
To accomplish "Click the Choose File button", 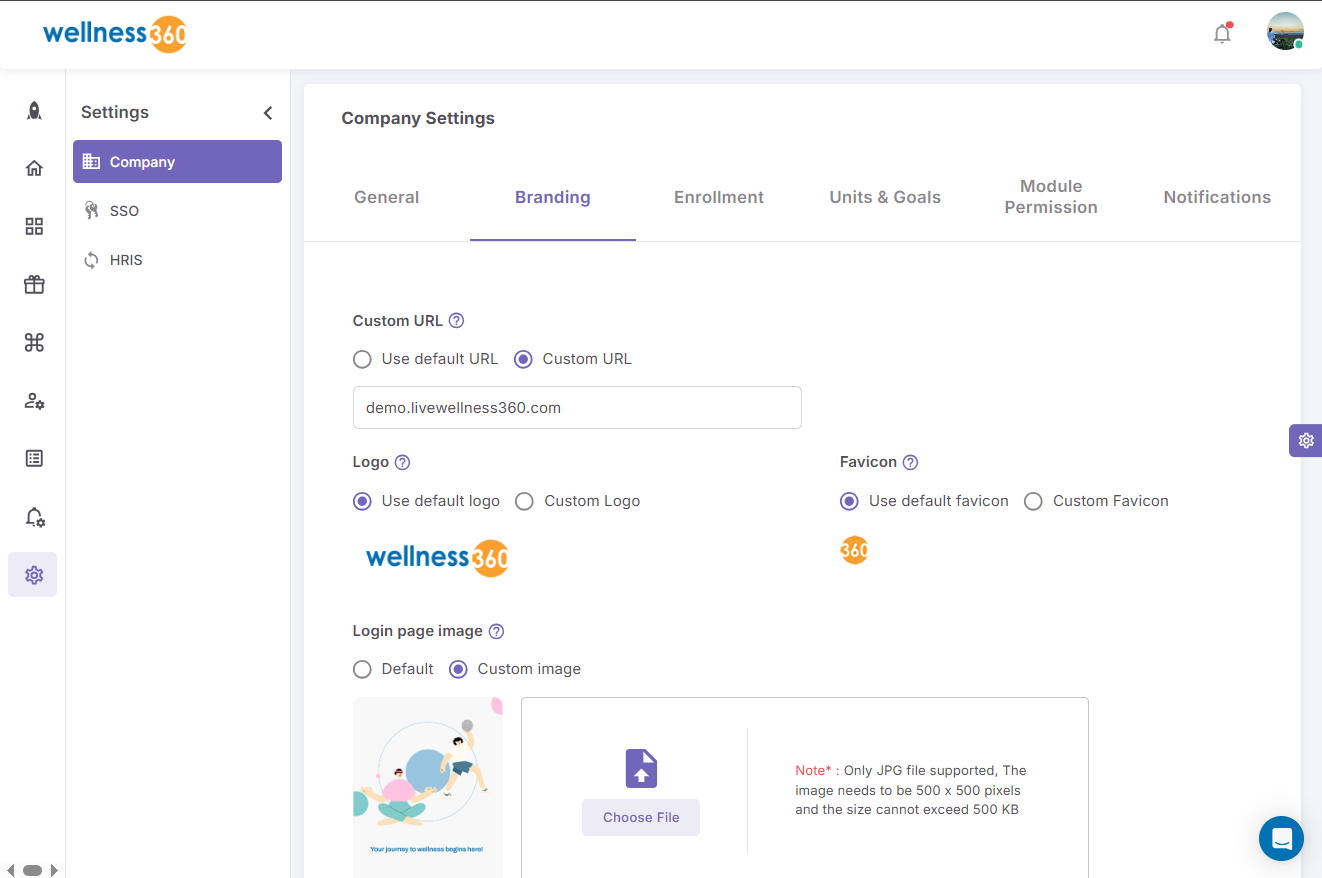I will (x=641, y=817).
